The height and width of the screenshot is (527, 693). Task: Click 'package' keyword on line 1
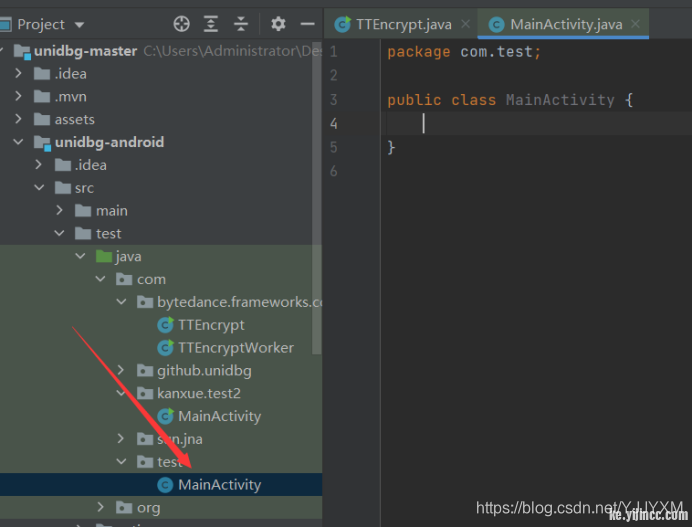[x=419, y=52]
